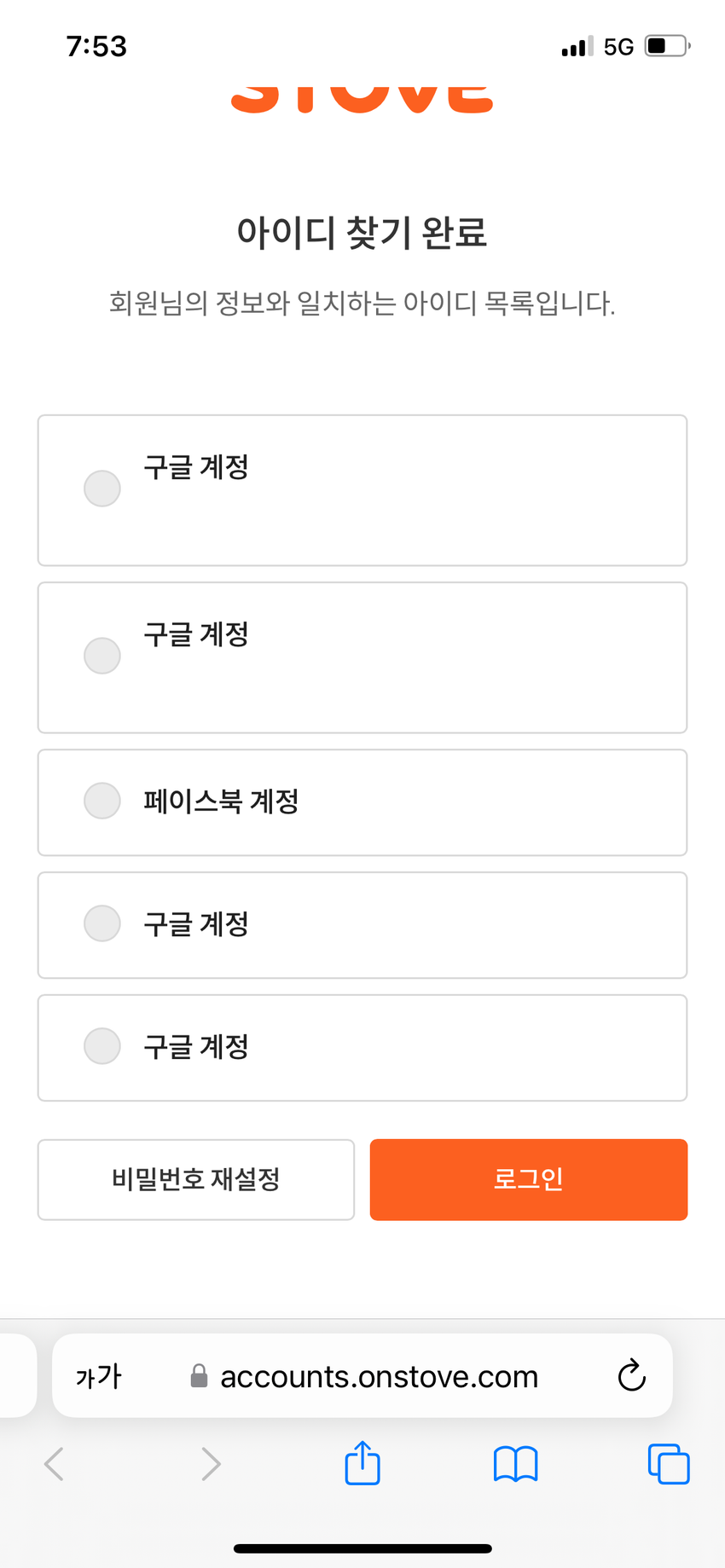725x1568 pixels.
Task: Open the Safari bookmarks book icon
Action: click(515, 1464)
